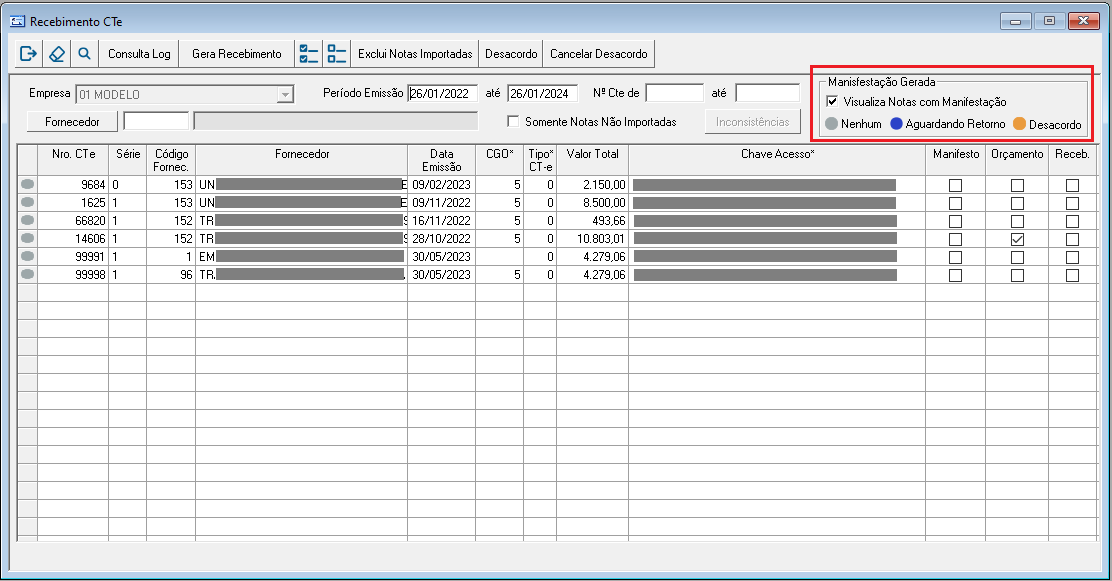Select date cell 28/10/2022
This screenshot has height=581, width=1112.
[x=441, y=238]
